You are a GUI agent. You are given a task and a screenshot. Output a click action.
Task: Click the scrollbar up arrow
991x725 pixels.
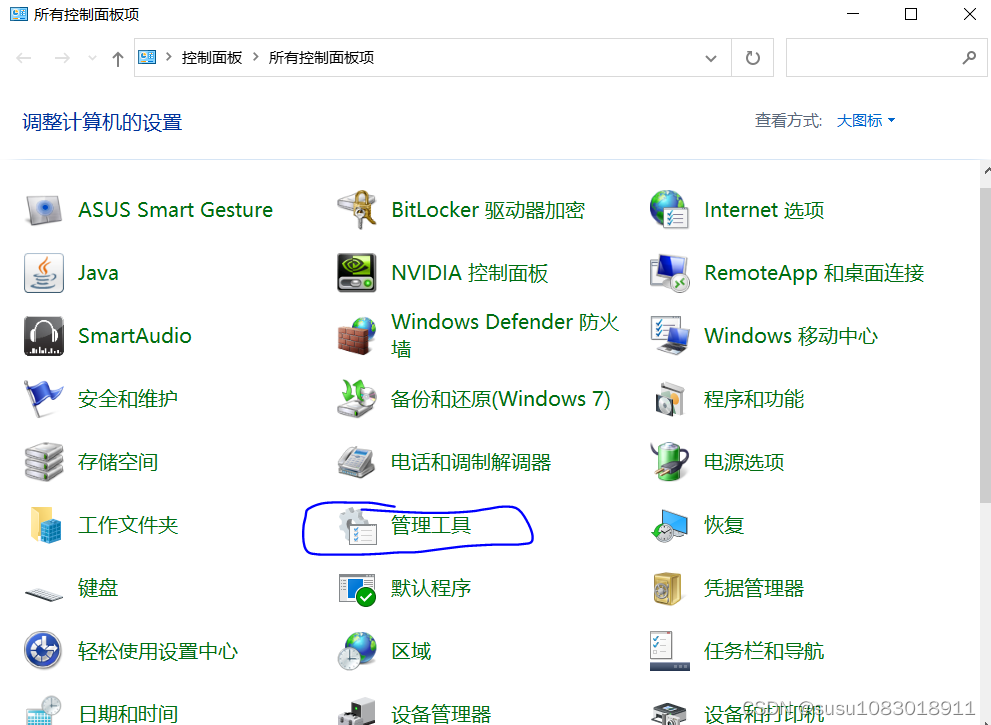tap(987, 171)
